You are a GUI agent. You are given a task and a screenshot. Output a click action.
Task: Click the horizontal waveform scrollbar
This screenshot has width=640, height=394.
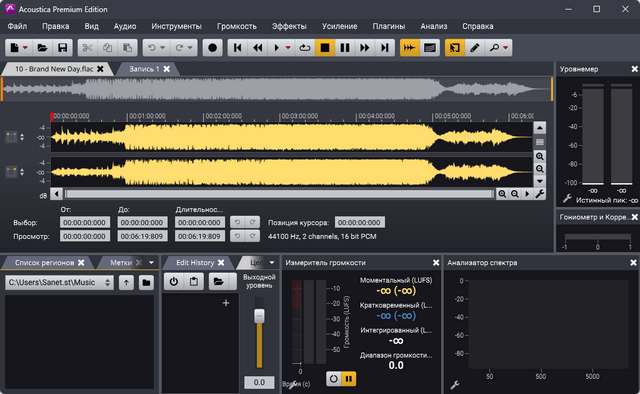coord(279,194)
